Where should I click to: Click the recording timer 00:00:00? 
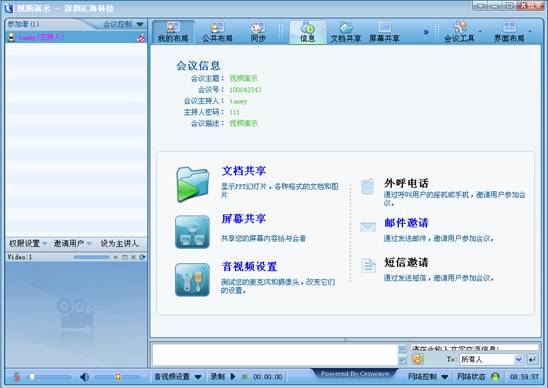[268, 377]
